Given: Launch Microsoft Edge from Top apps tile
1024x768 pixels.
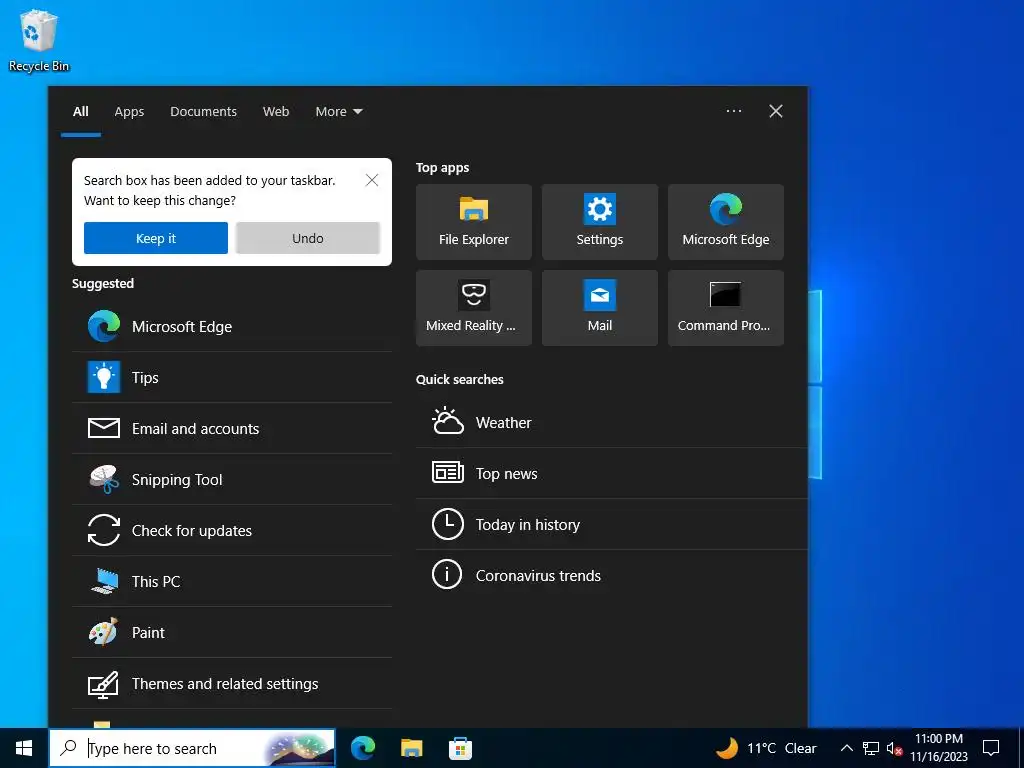Looking at the screenshot, I should (x=726, y=222).
